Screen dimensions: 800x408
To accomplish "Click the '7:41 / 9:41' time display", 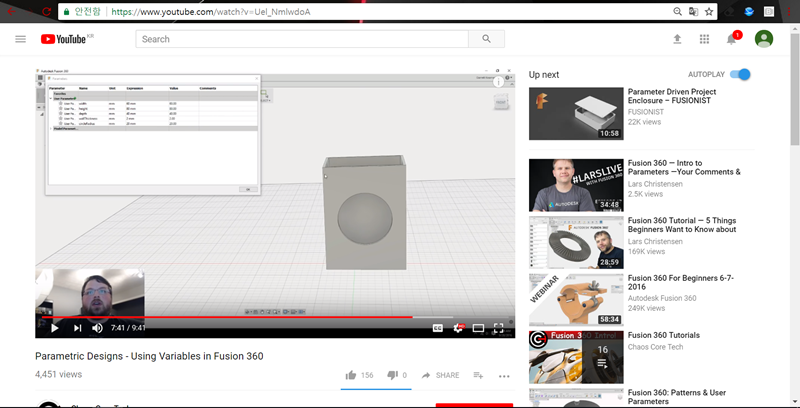I will (128, 328).
